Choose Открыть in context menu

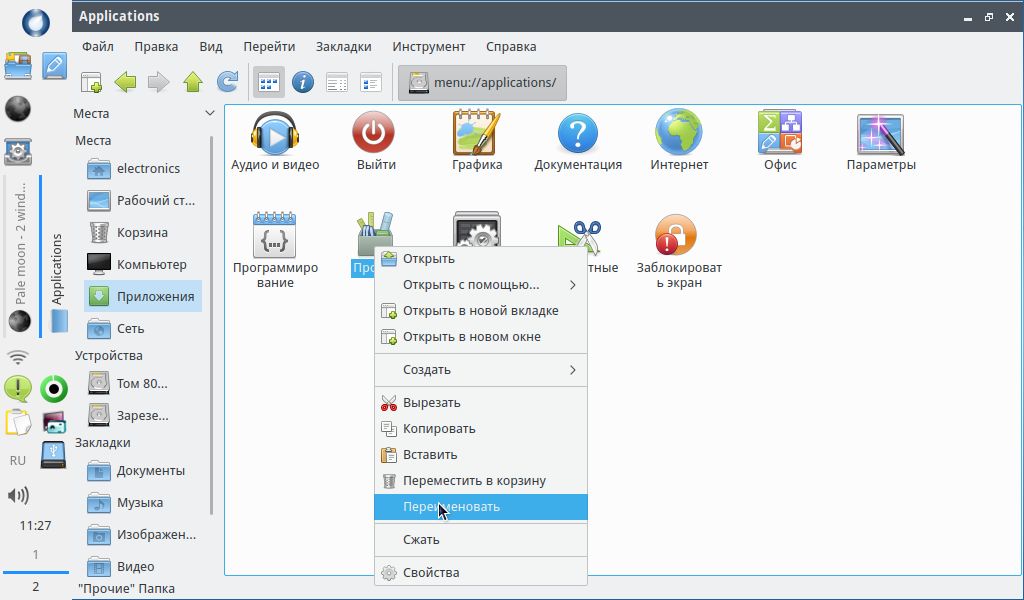481,259
